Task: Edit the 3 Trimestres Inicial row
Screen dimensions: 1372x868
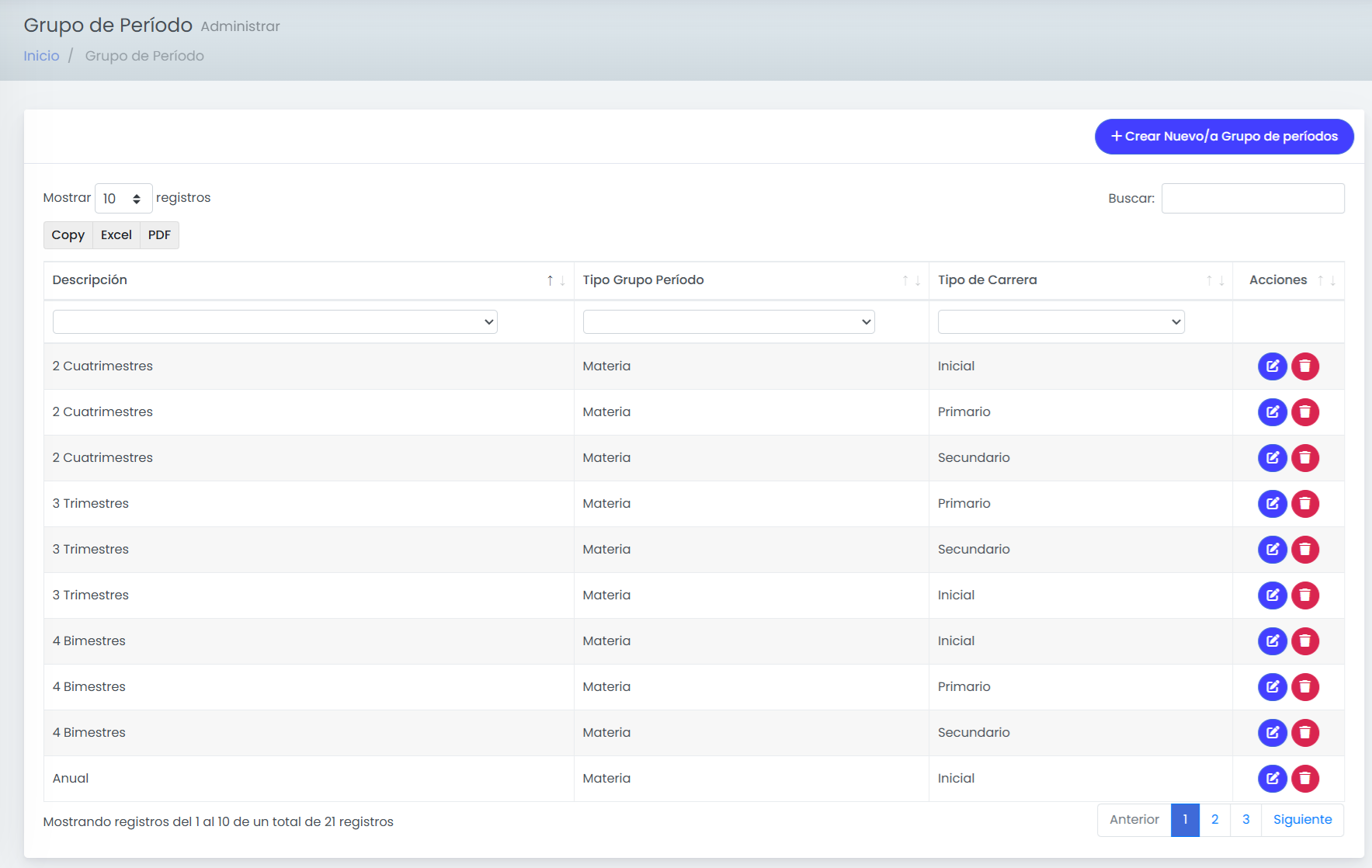Action: coord(1272,595)
